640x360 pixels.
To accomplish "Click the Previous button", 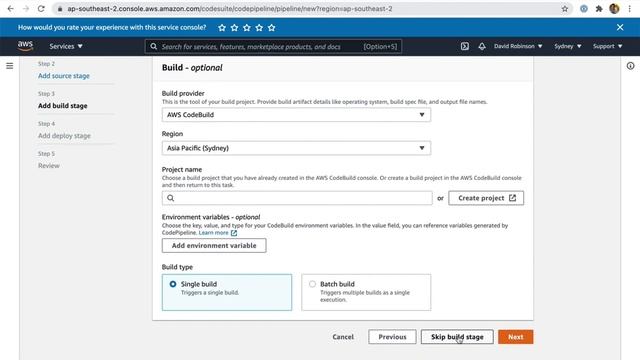I will coord(392,337).
